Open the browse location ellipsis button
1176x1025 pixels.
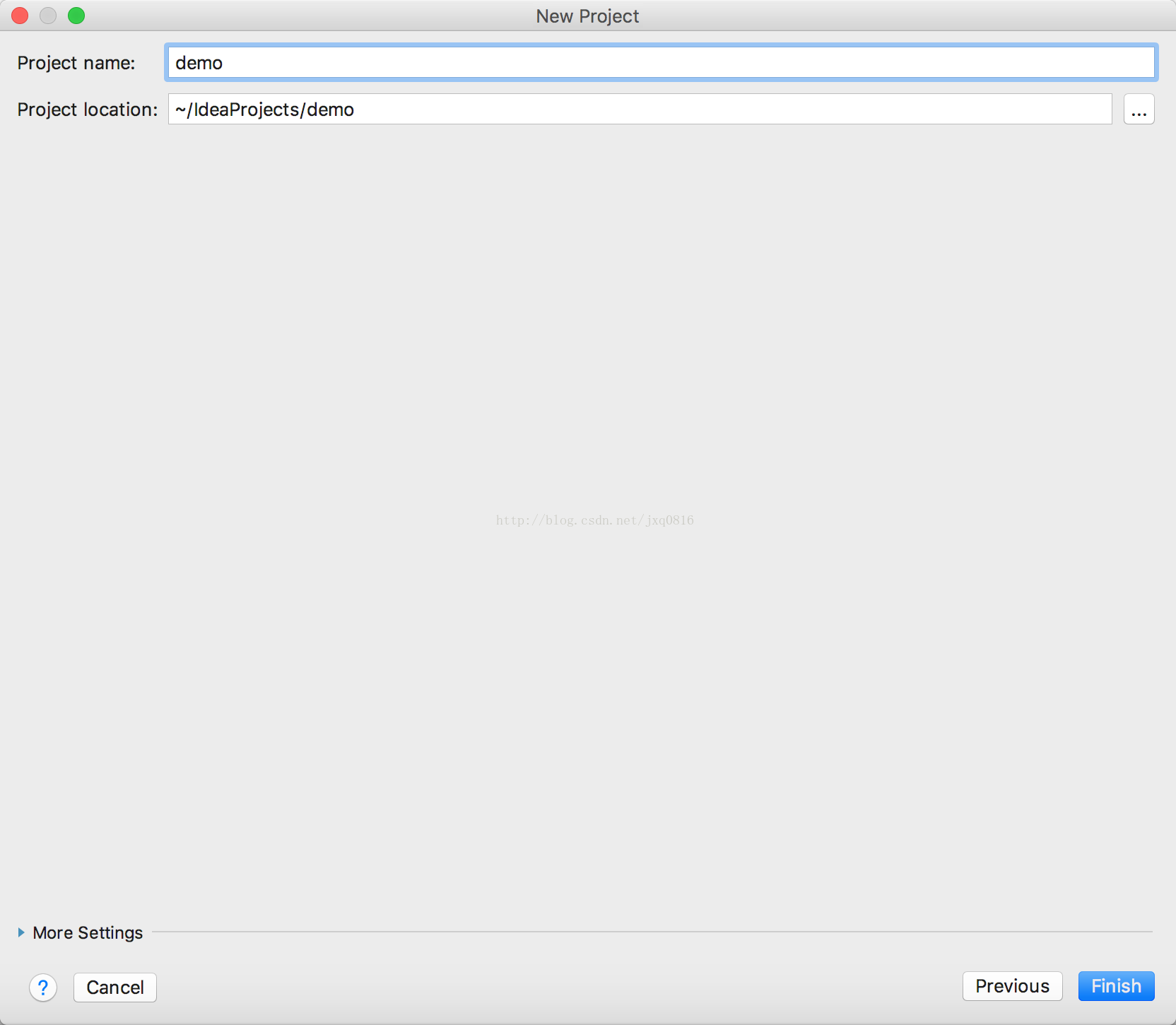(x=1139, y=110)
